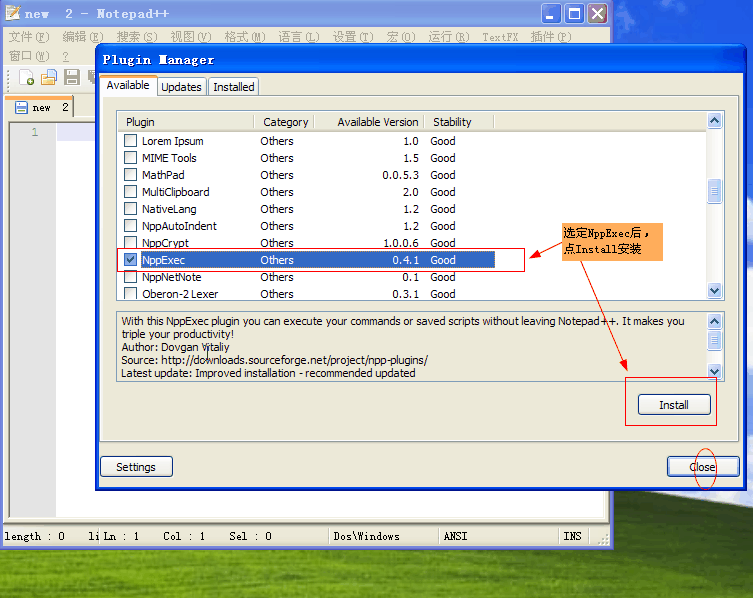Check the NppAutoIndent plugin checkbox
Viewport: 753px width, 598px height.
[x=130, y=226]
